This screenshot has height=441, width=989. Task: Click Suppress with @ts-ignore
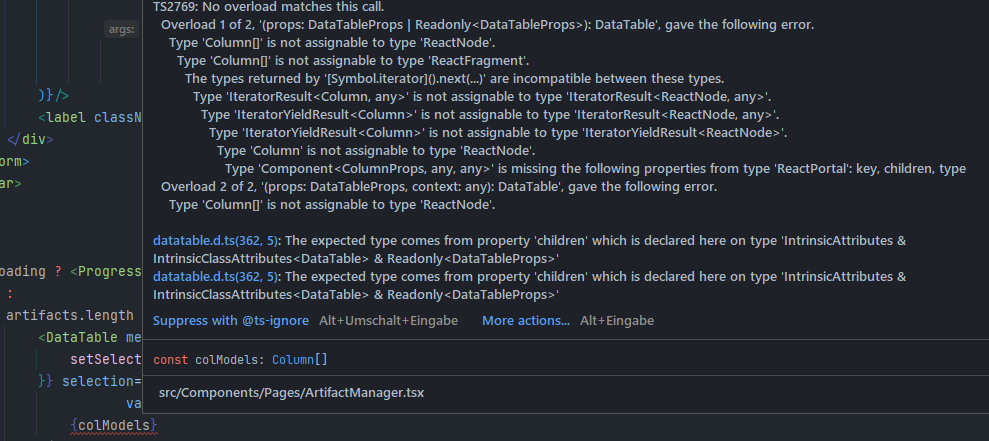231,321
